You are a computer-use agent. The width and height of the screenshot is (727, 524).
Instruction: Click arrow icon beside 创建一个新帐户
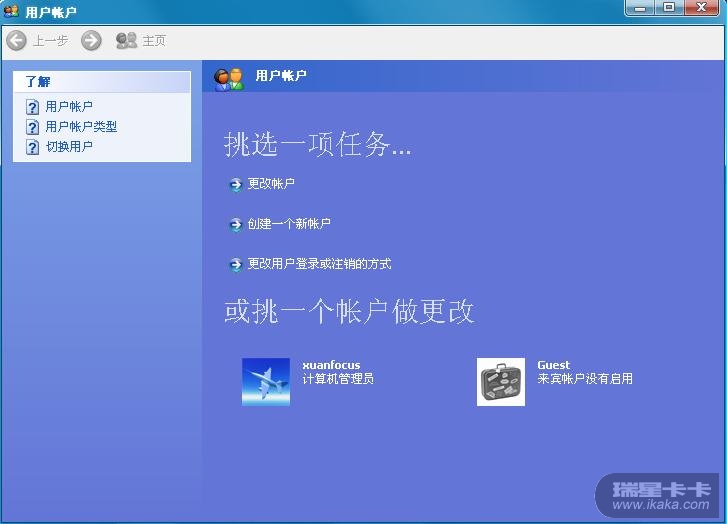[x=236, y=225]
